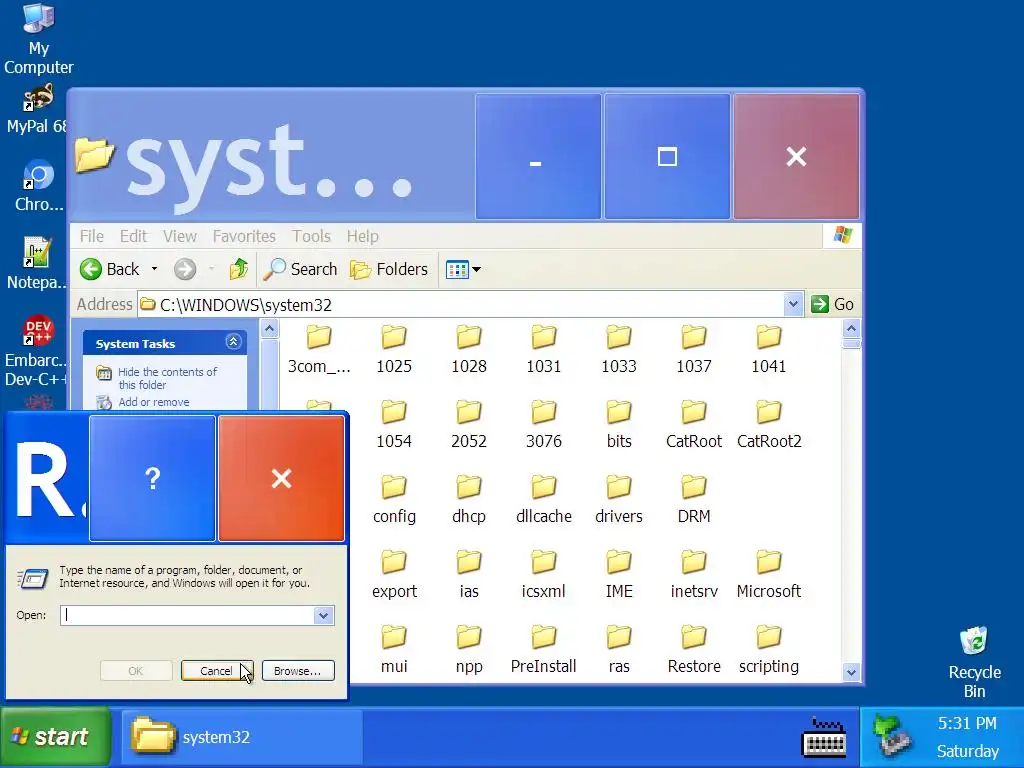Click file list scrollbar up arrow
This screenshot has height=768, width=1024.
click(x=851, y=328)
